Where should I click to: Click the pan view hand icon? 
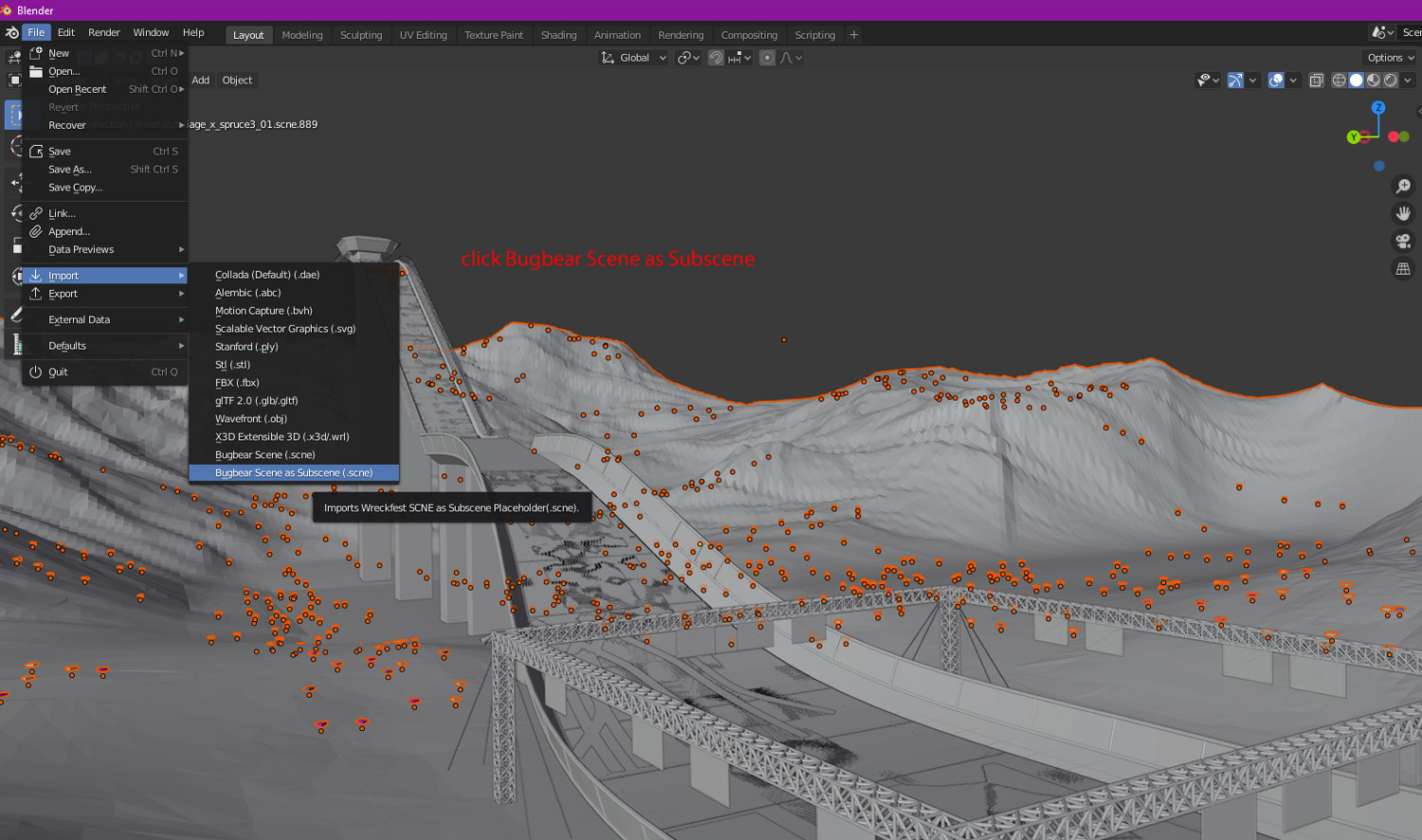click(x=1403, y=213)
